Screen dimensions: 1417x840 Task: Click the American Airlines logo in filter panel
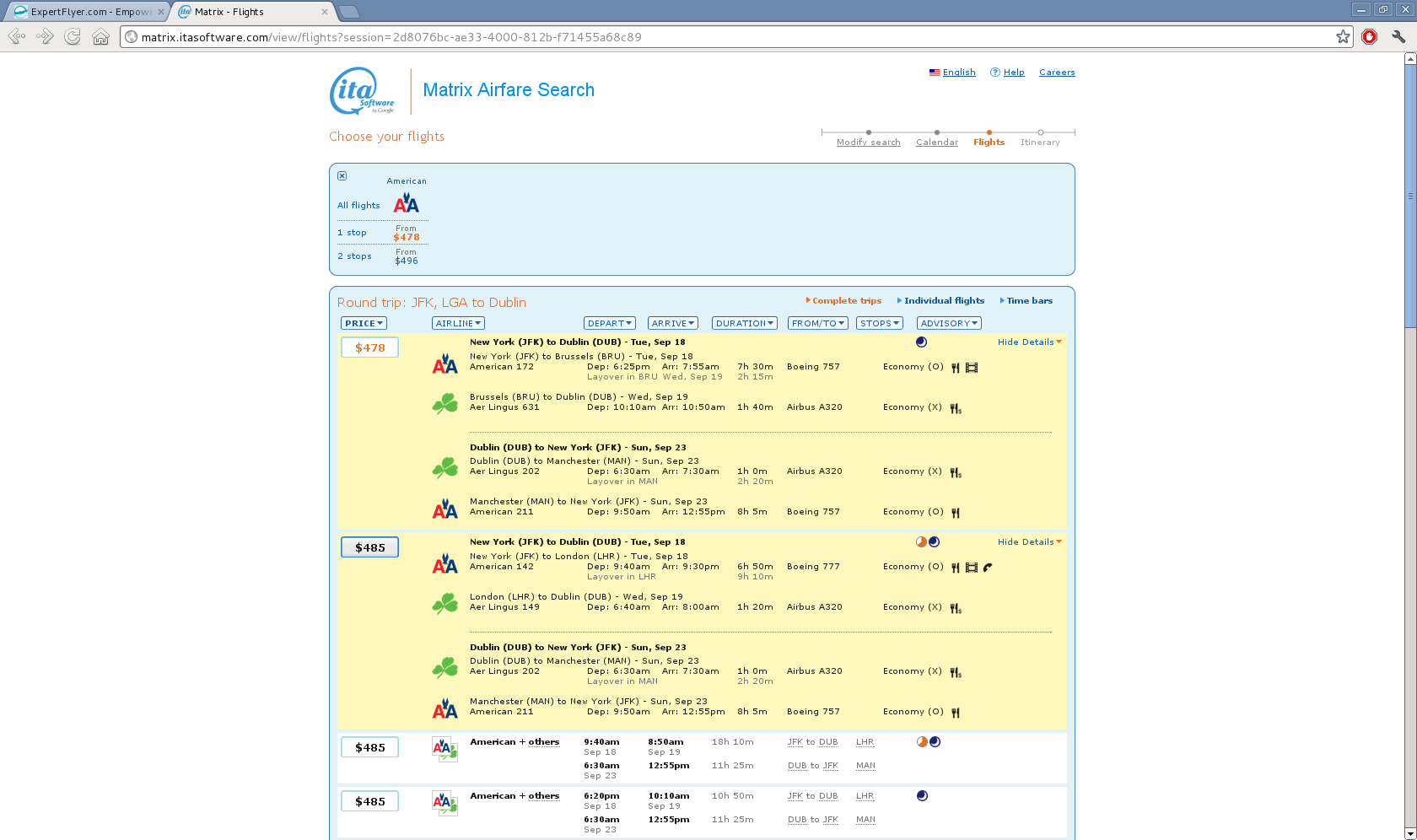pos(406,203)
